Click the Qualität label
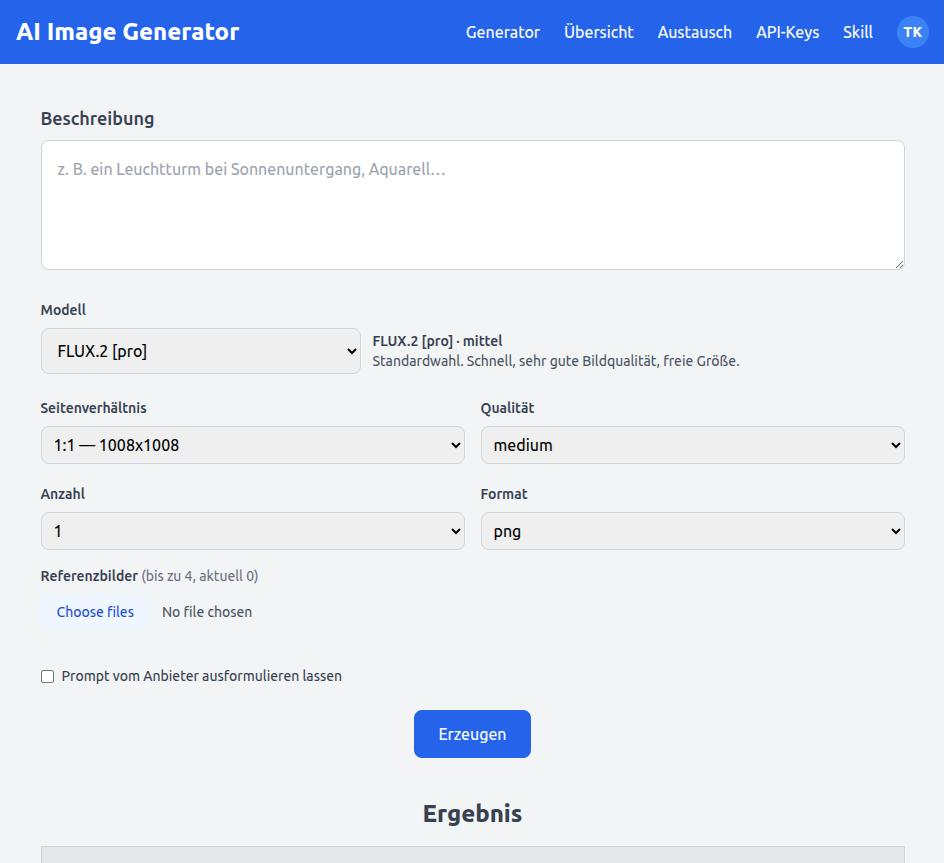Image resolution: width=944 pixels, height=863 pixels. pos(507,408)
